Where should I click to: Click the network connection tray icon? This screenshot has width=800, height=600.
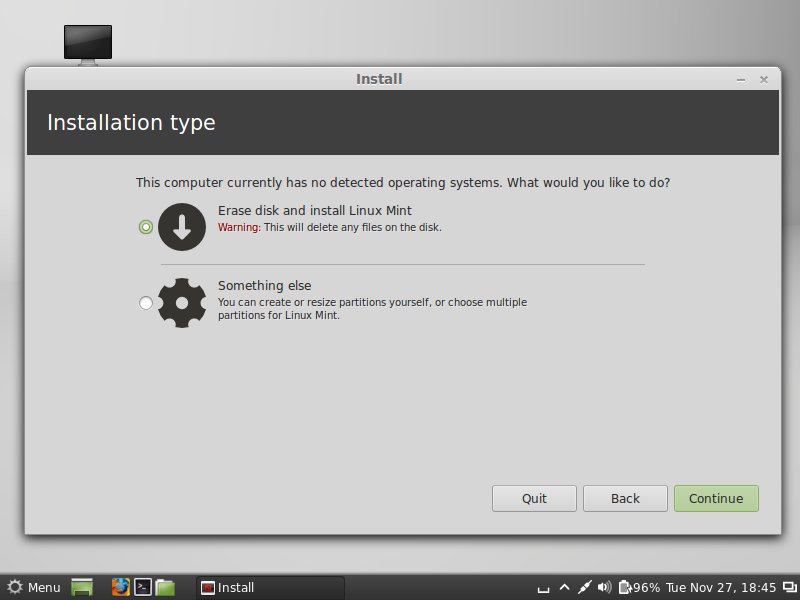[x=585, y=588]
